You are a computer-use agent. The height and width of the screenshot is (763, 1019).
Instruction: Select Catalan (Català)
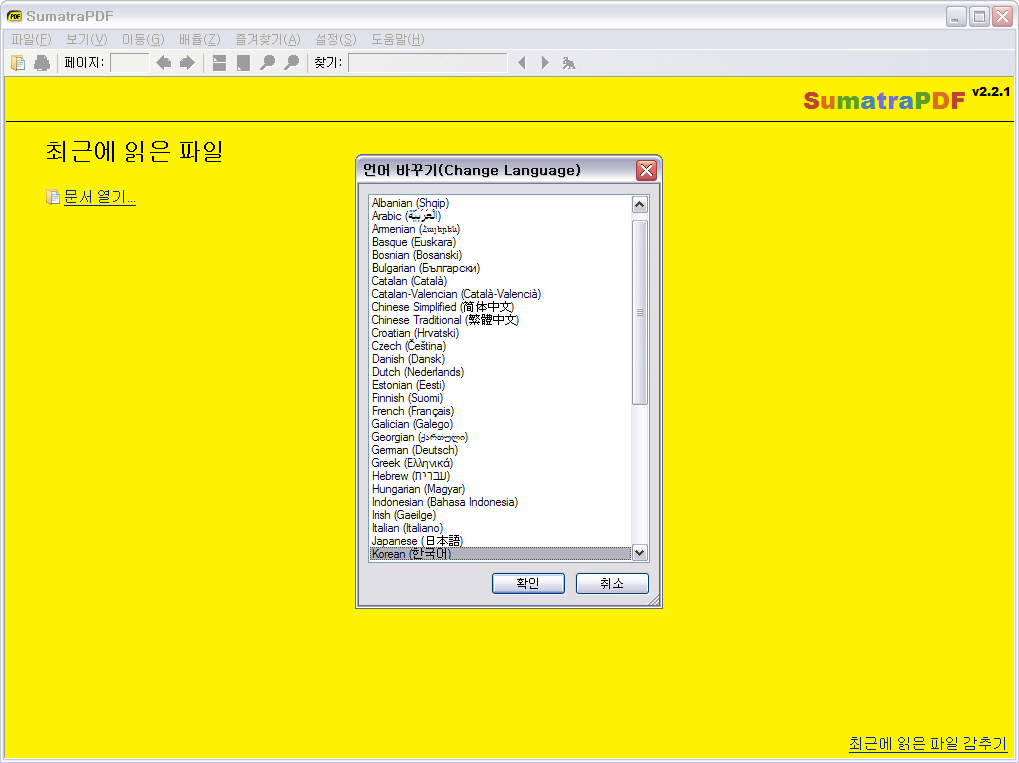(500, 281)
